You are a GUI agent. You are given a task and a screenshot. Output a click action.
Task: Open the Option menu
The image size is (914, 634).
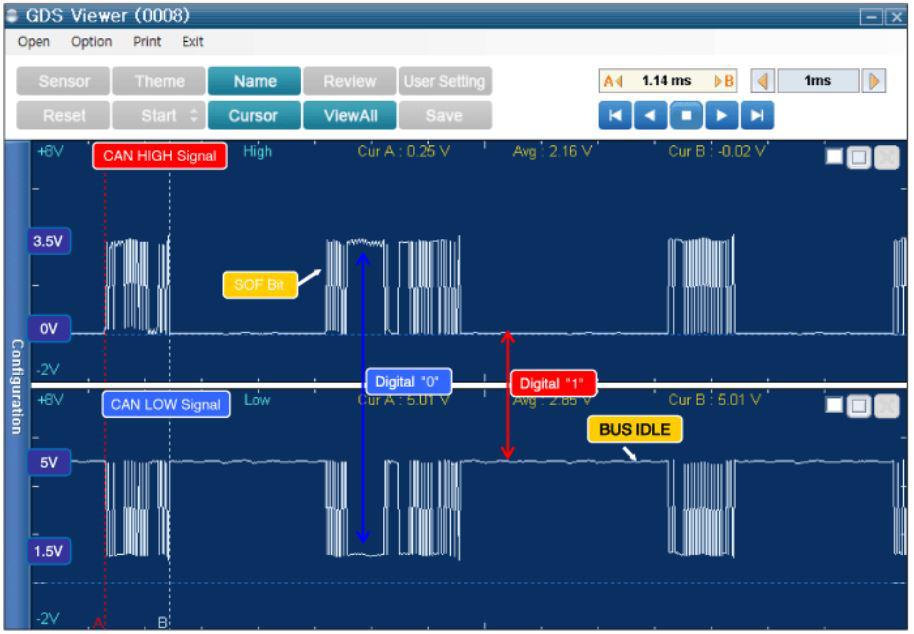pyautogui.click(x=92, y=42)
